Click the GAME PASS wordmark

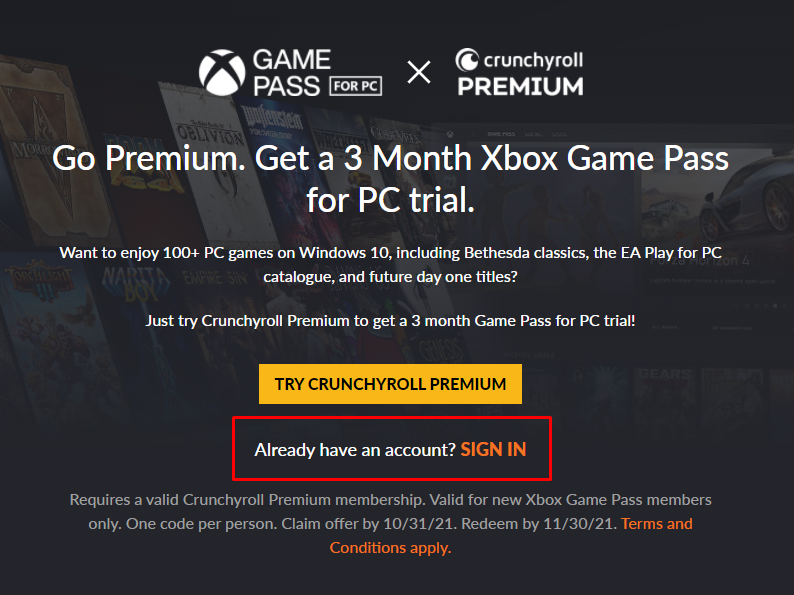(291, 72)
